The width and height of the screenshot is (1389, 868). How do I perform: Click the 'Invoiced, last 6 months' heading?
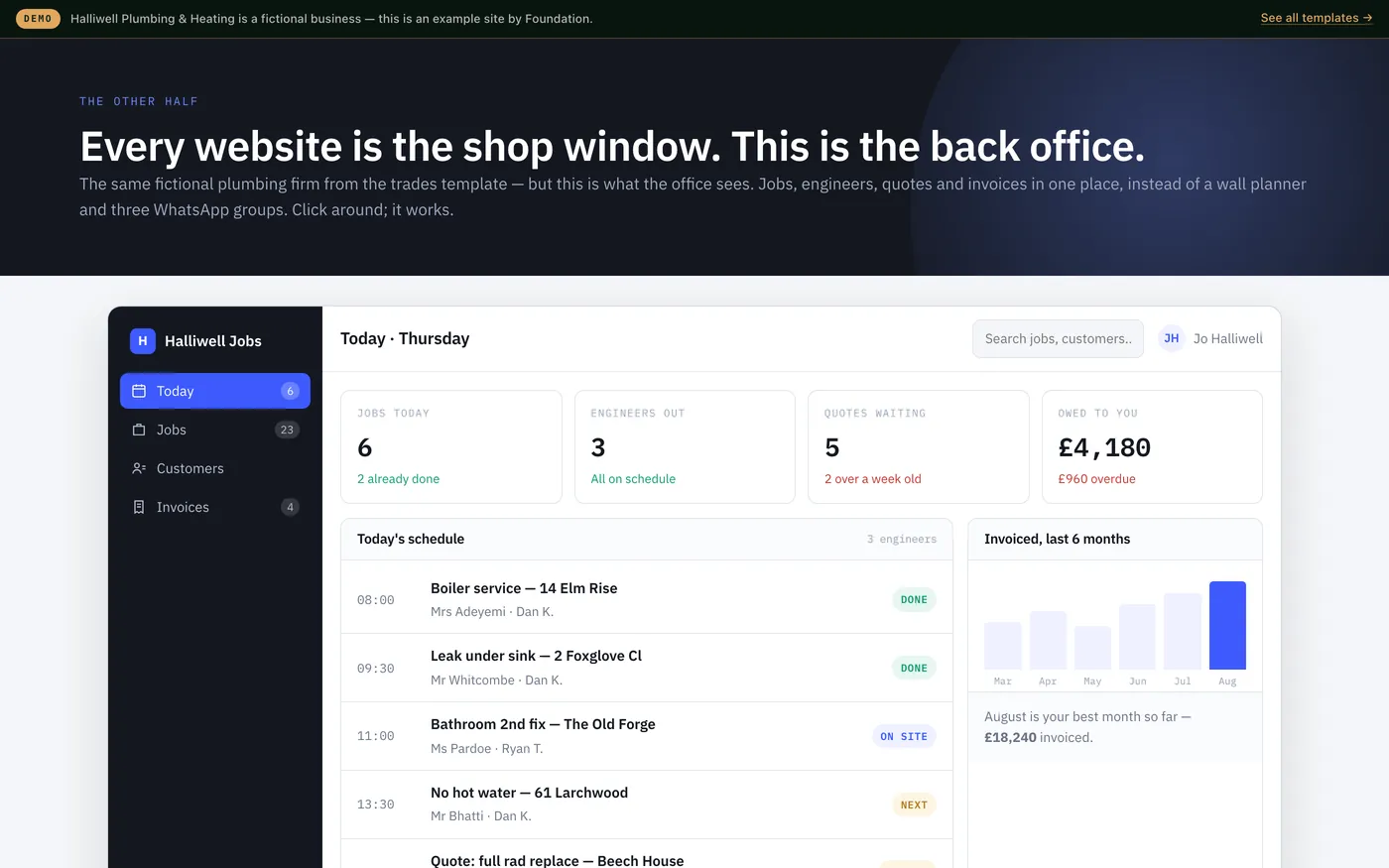tap(1058, 539)
